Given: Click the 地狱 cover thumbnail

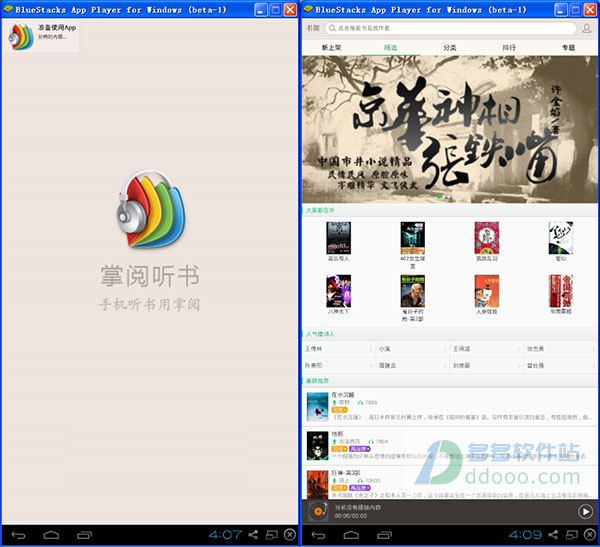Looking at the screenshot, I should [317, 446].
